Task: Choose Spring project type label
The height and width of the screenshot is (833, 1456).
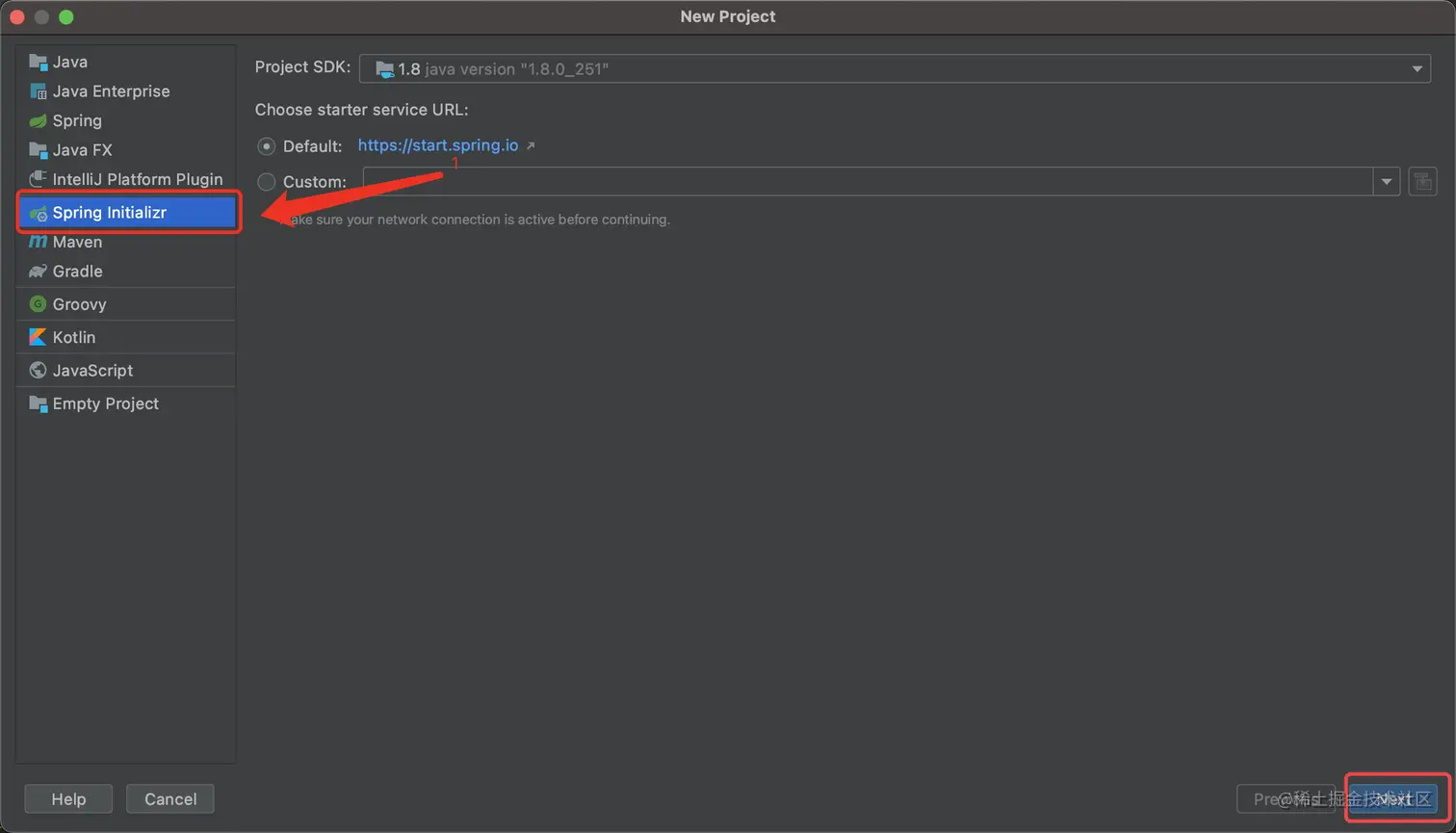Action: tap(77, 121)
